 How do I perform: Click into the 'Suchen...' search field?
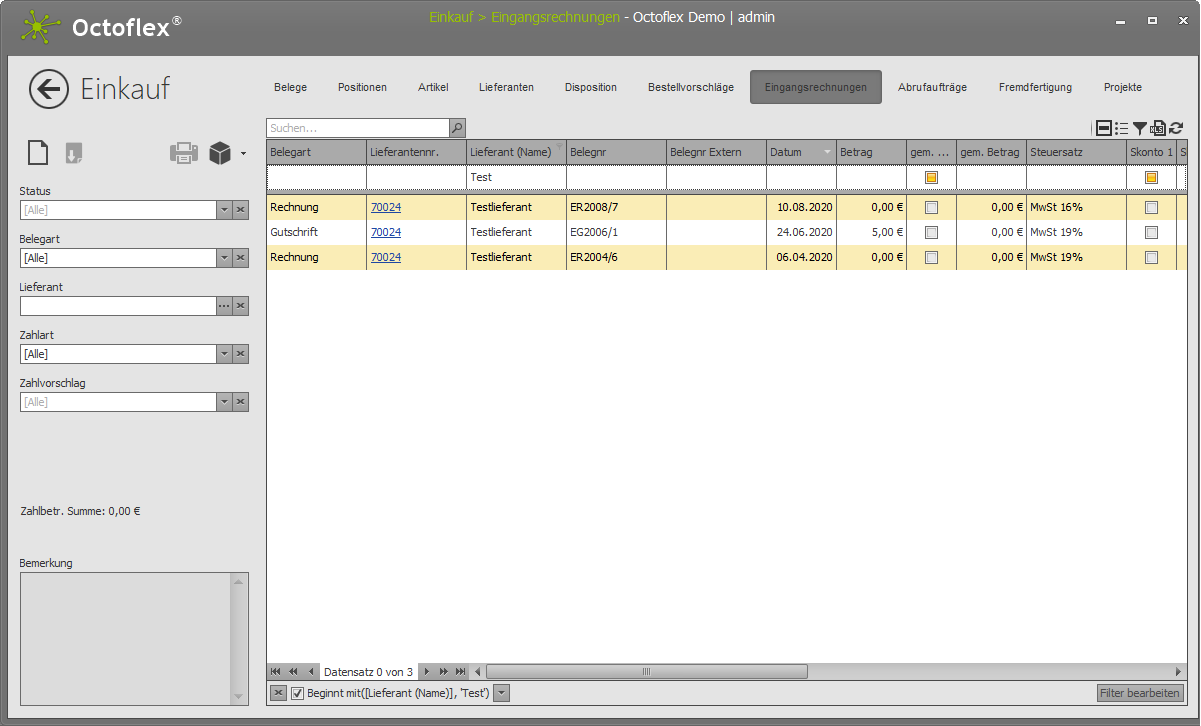click(357, 128)
